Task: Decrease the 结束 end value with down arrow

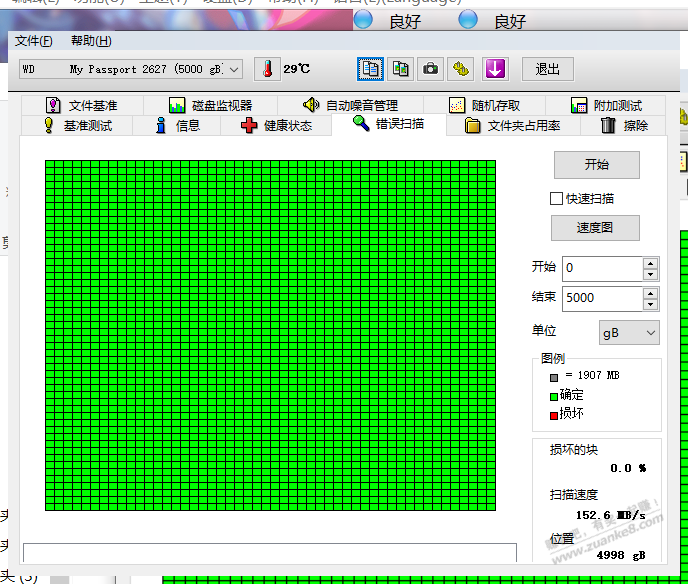Action: [x=651, y=304]
